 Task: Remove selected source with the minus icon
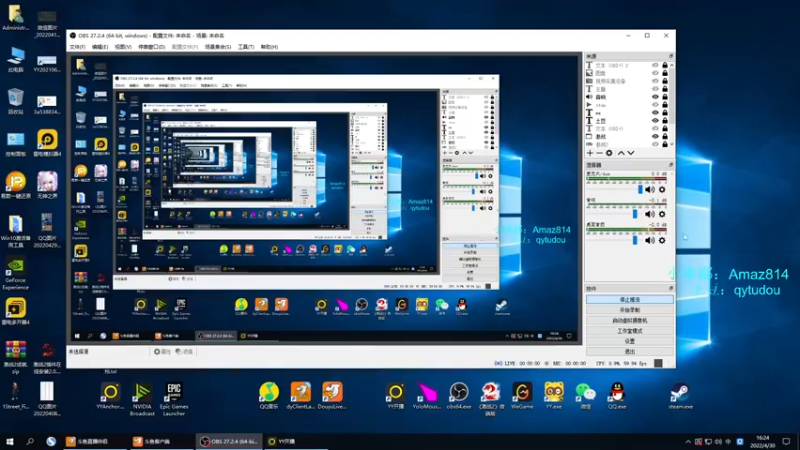(x=599, y=153)
